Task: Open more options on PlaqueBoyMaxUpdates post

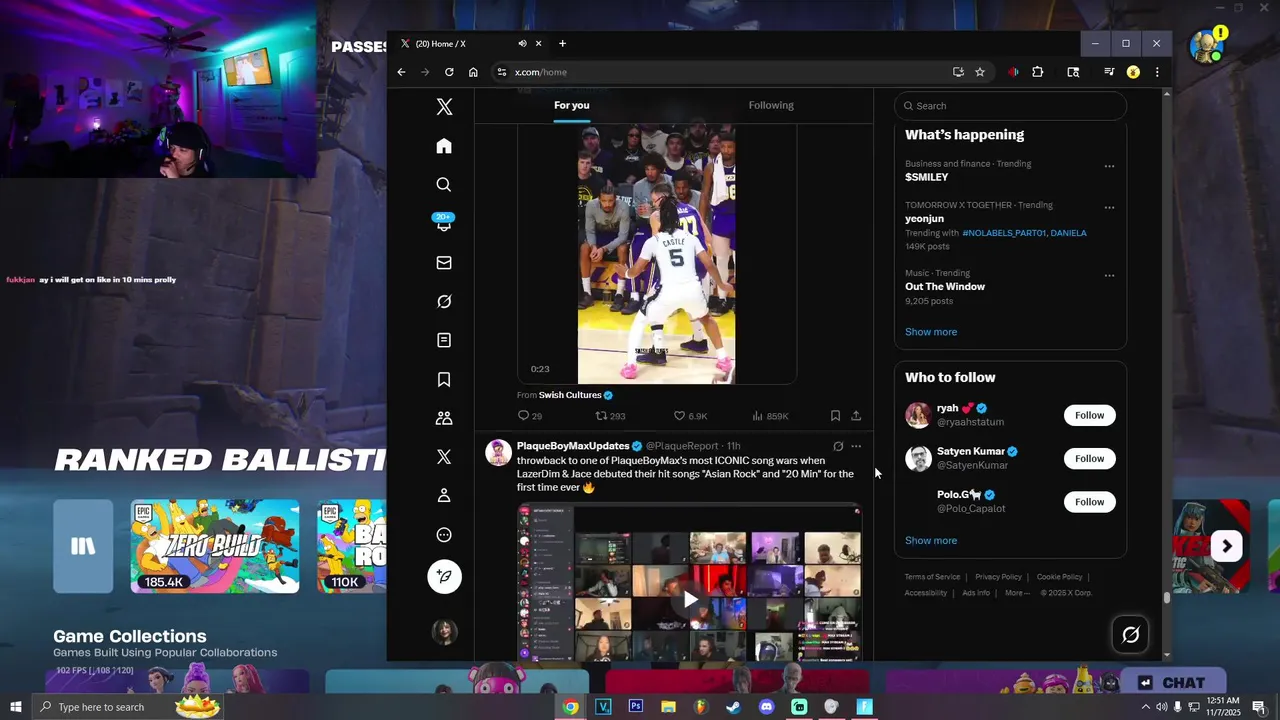Action: 856,446
